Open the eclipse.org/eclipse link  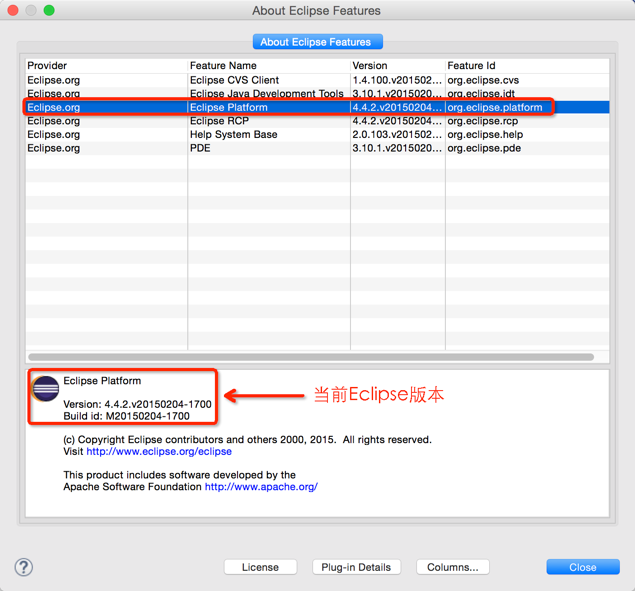pos(159,452)
